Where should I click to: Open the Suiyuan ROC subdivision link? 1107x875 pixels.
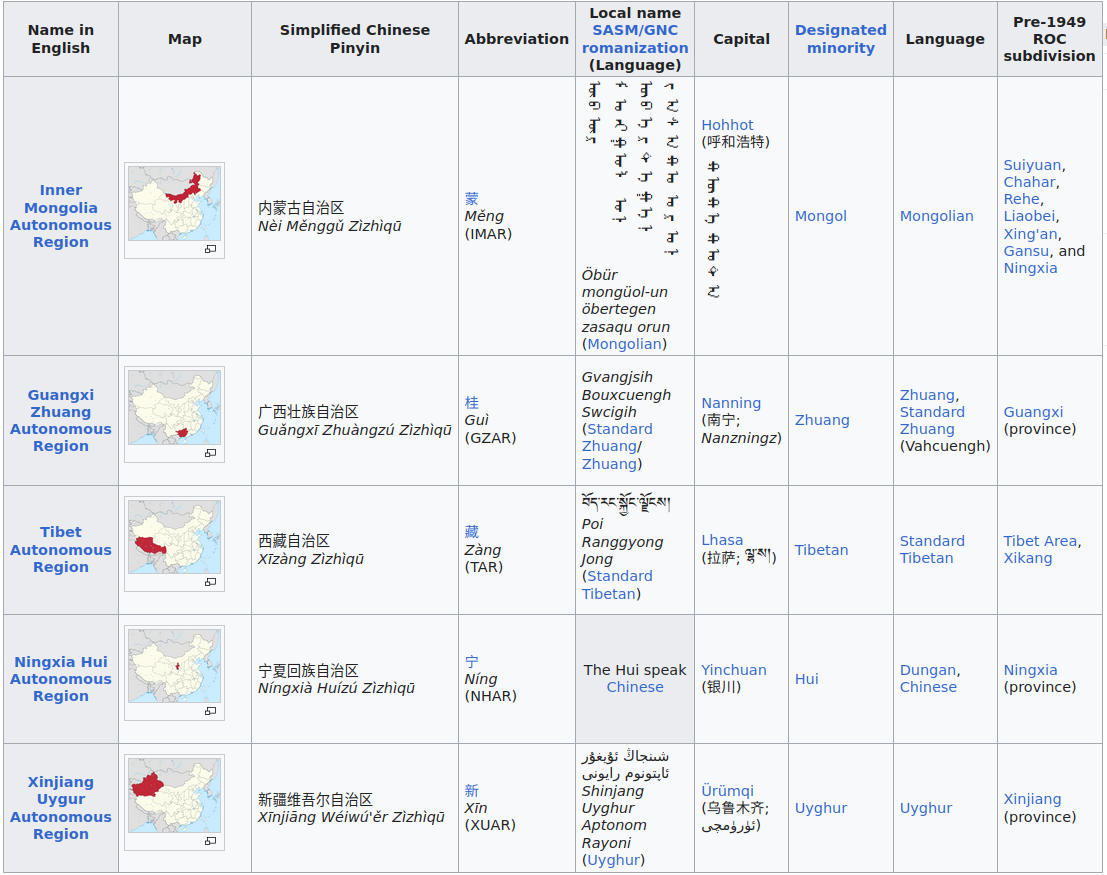[x=1032, y=165]
